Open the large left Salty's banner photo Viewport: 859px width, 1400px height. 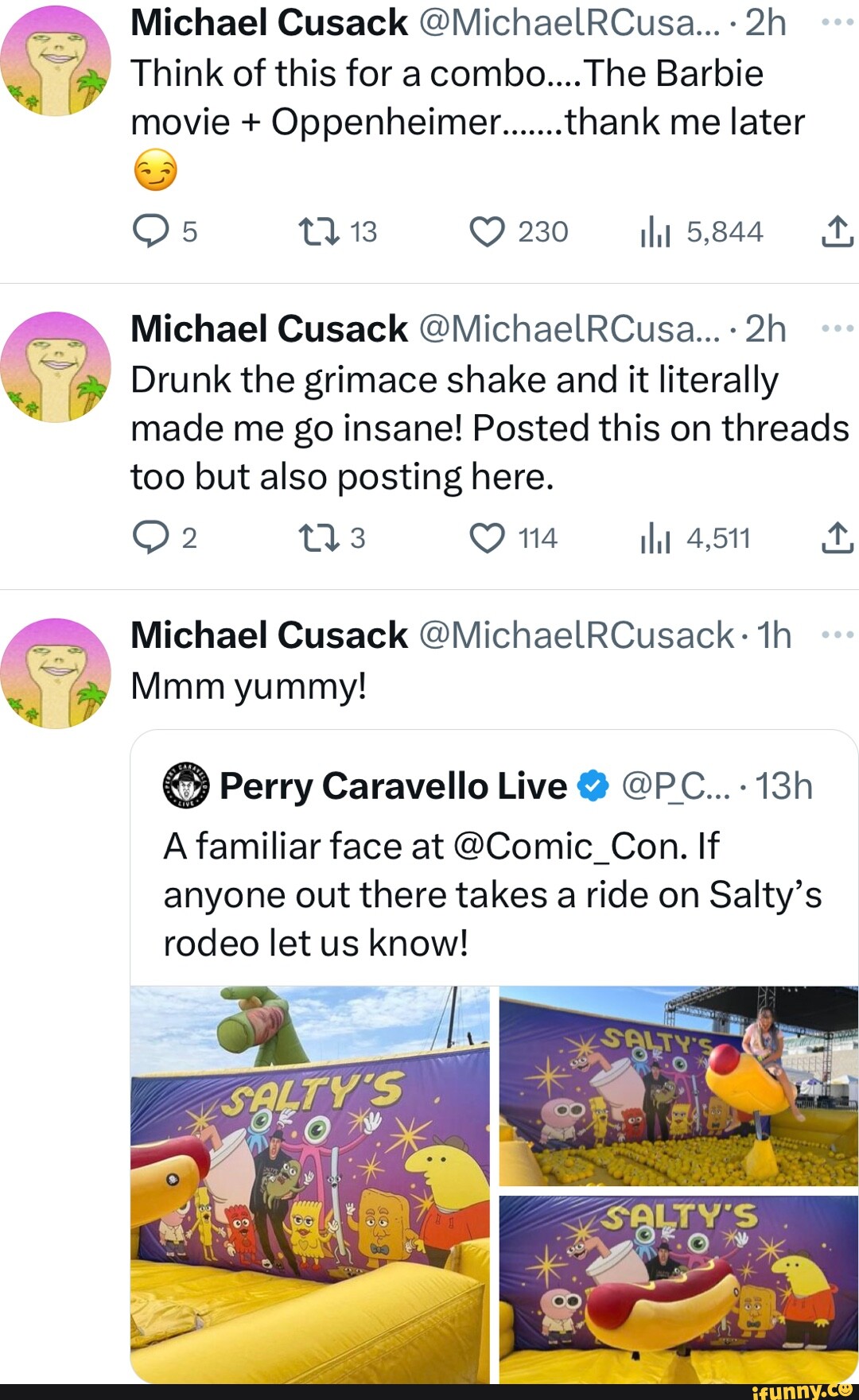click(310, 1185)
